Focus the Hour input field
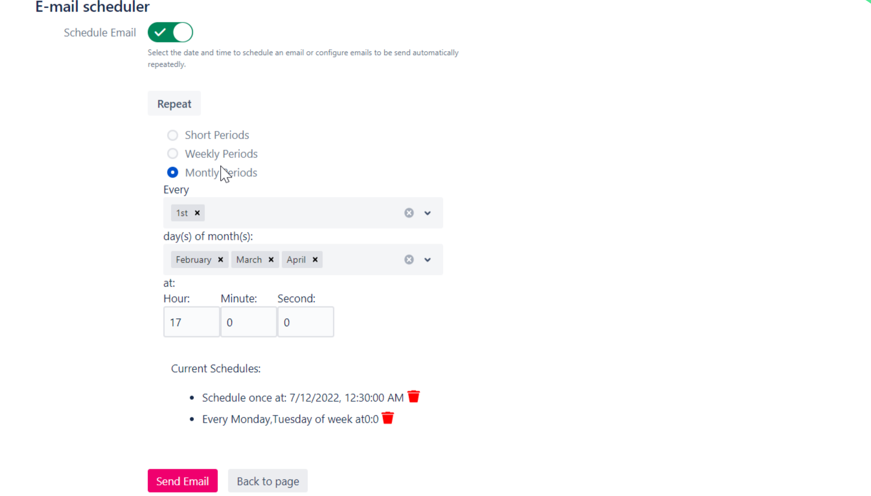 [191, 322]
